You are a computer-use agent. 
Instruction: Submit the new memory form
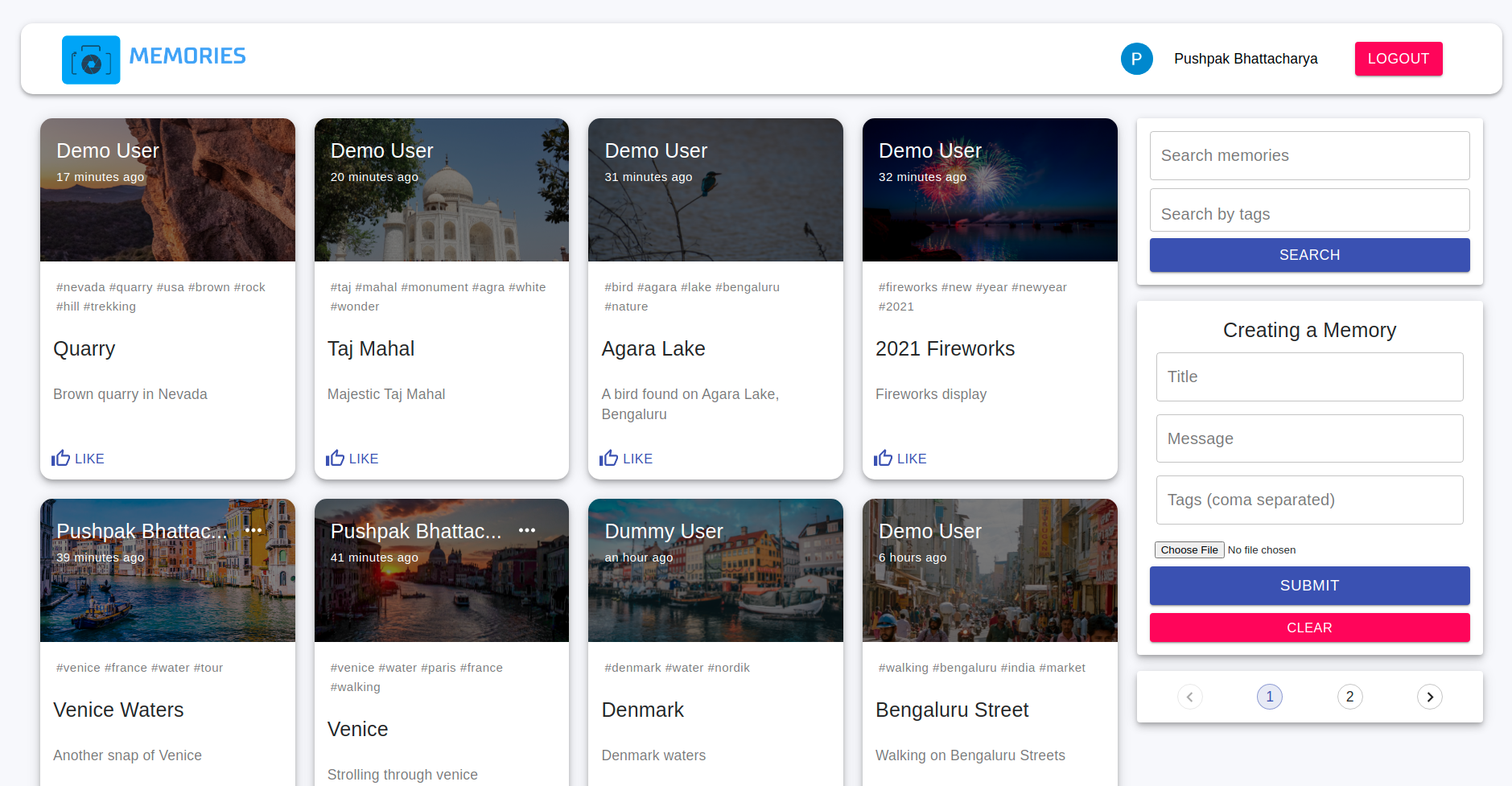coord(1310,586)
